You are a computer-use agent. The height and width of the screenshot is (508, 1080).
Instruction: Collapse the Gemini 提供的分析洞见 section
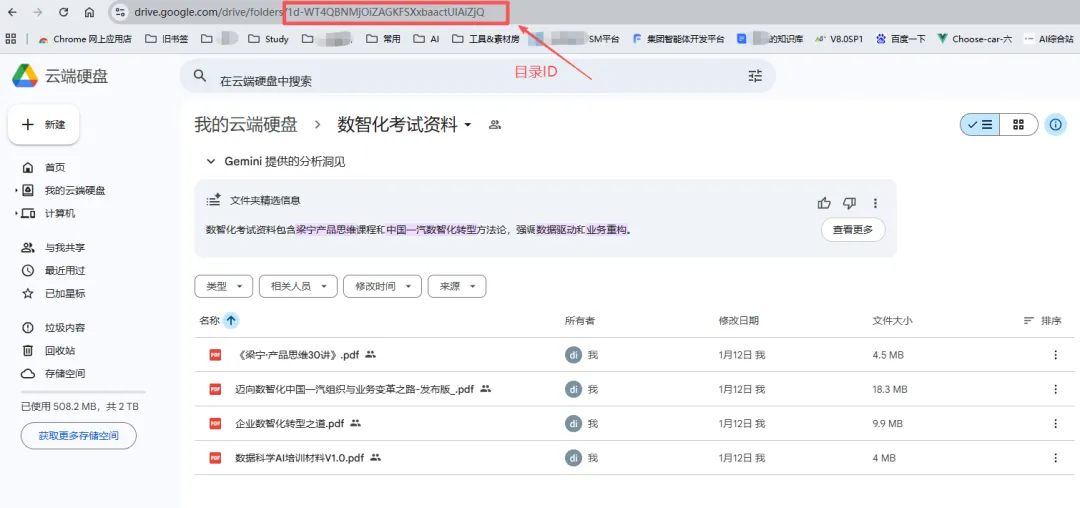click(x=211, y=161)
